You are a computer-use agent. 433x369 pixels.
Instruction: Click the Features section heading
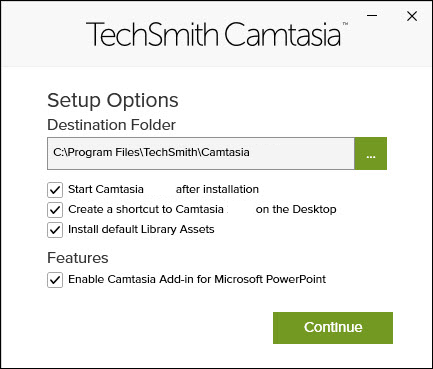click(x=78, y=258)
